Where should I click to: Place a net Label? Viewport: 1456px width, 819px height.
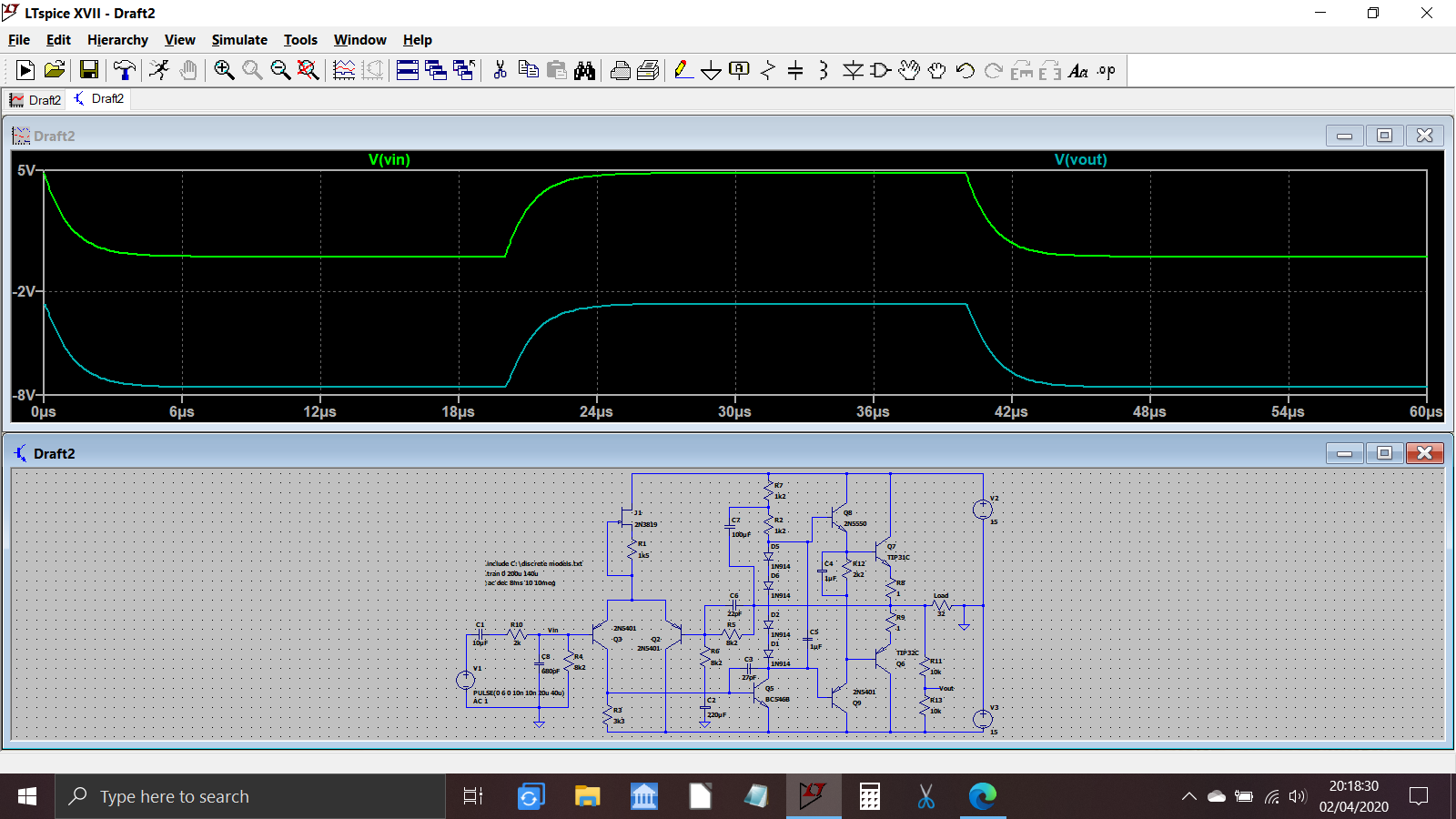(739, 70)
